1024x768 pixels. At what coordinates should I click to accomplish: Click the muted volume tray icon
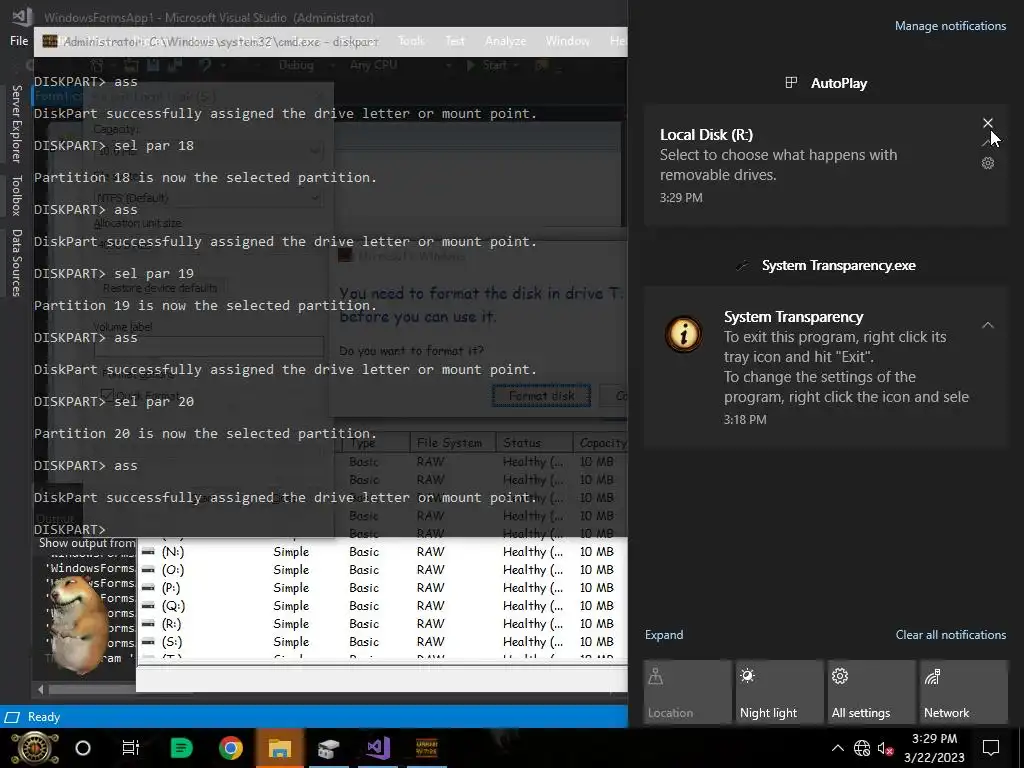[x=886, y=748]
